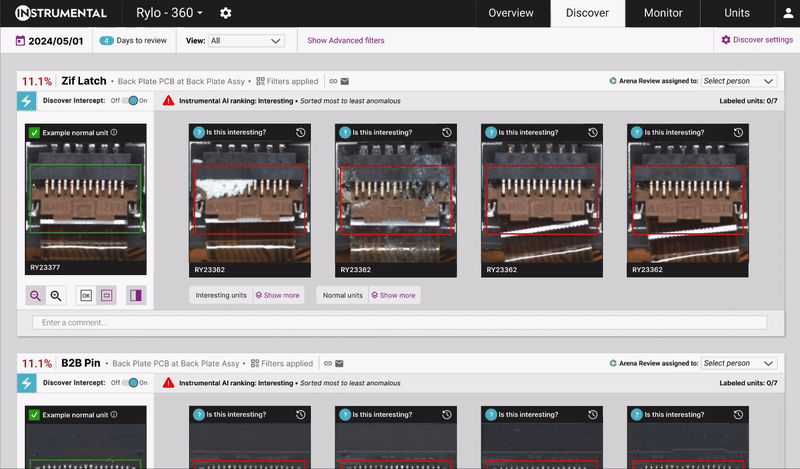Copy link icon beside Zif Latch filters

point(333,81)
